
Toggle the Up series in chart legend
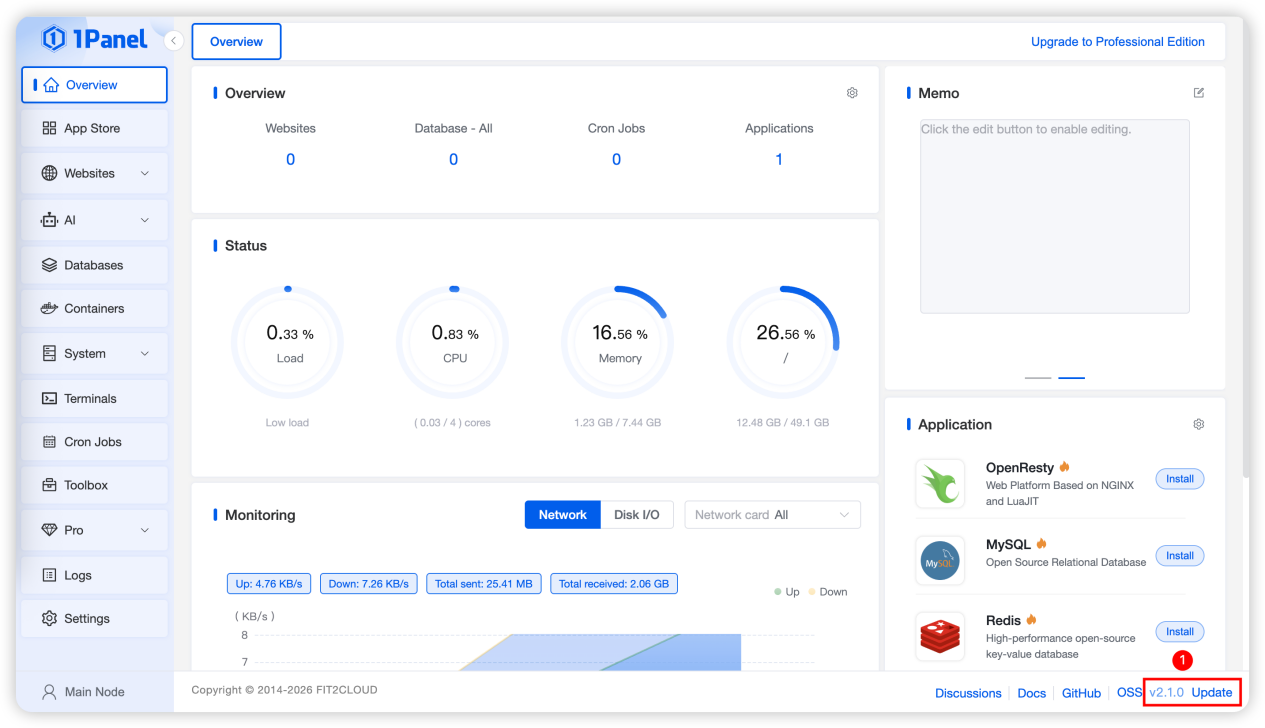786,592
